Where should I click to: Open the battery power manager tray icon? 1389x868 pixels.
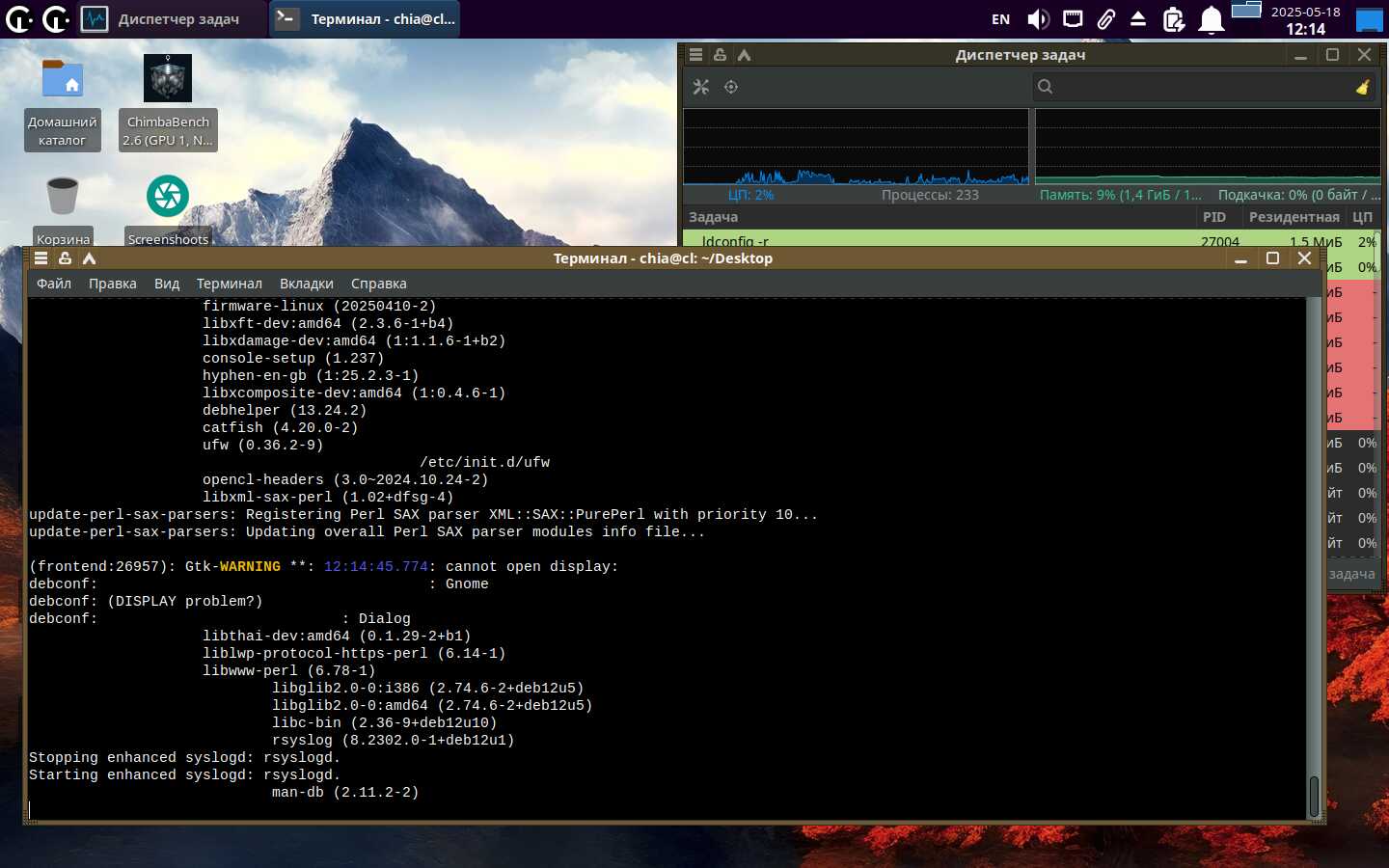[1174, 19]
